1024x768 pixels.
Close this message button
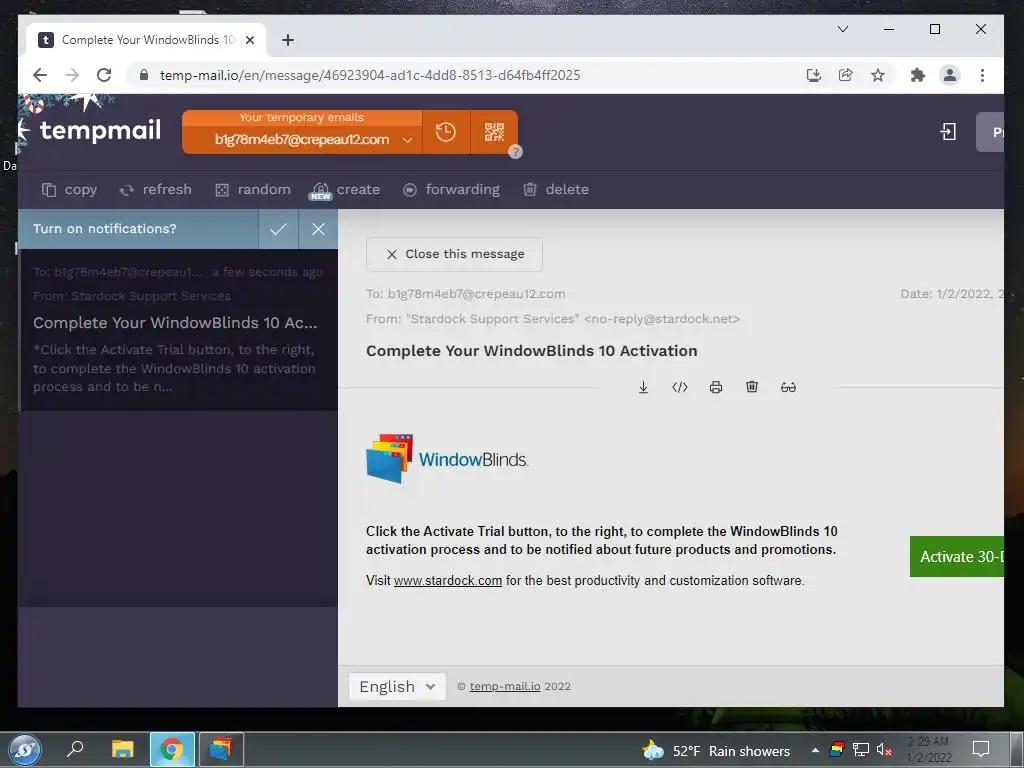[455, 254]
